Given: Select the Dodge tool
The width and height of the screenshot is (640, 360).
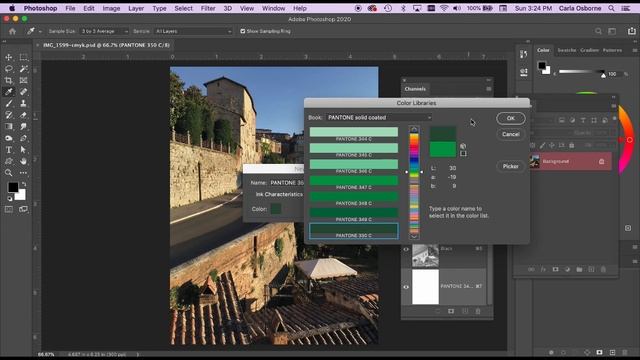Looking at the screenshot, I should point(9,138).
